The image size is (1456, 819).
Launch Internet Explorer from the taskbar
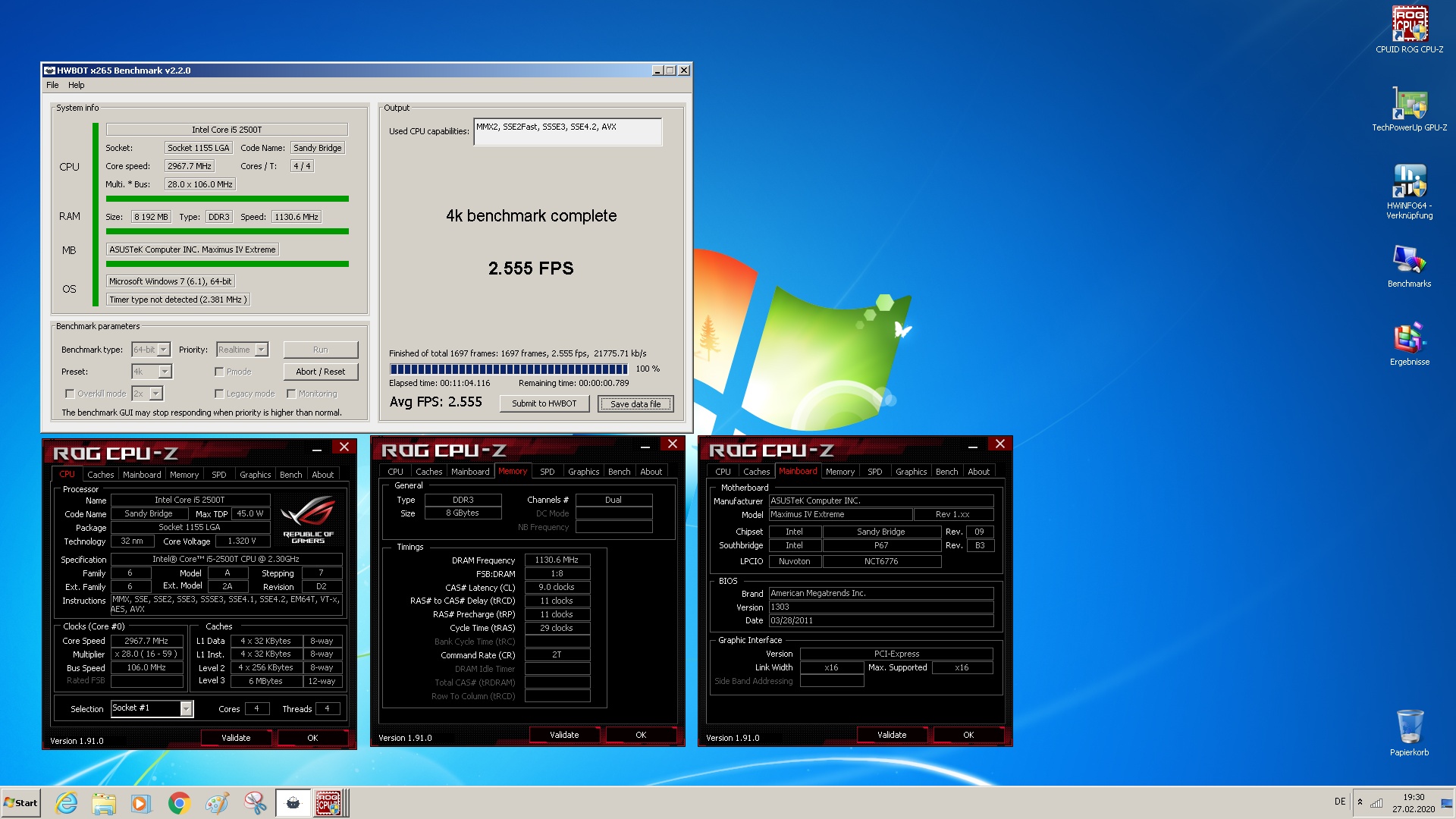pyautogui.click(x=67, y=803)
